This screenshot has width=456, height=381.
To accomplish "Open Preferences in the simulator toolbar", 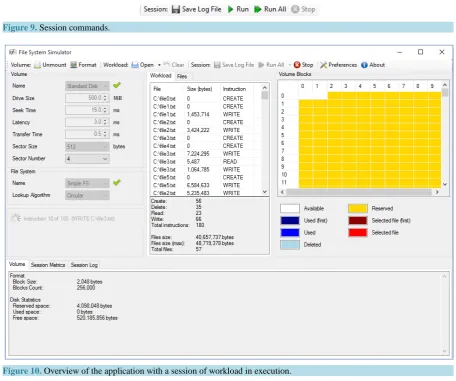I will click(338, 65).
